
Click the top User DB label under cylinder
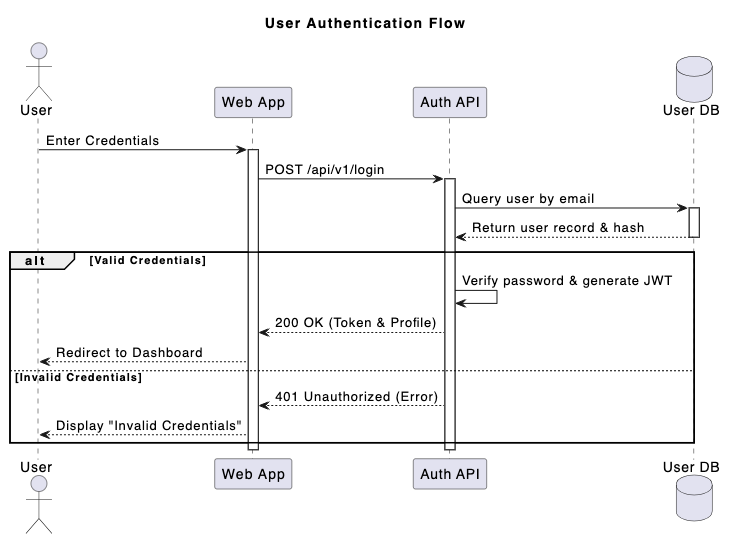pos(691,110)
